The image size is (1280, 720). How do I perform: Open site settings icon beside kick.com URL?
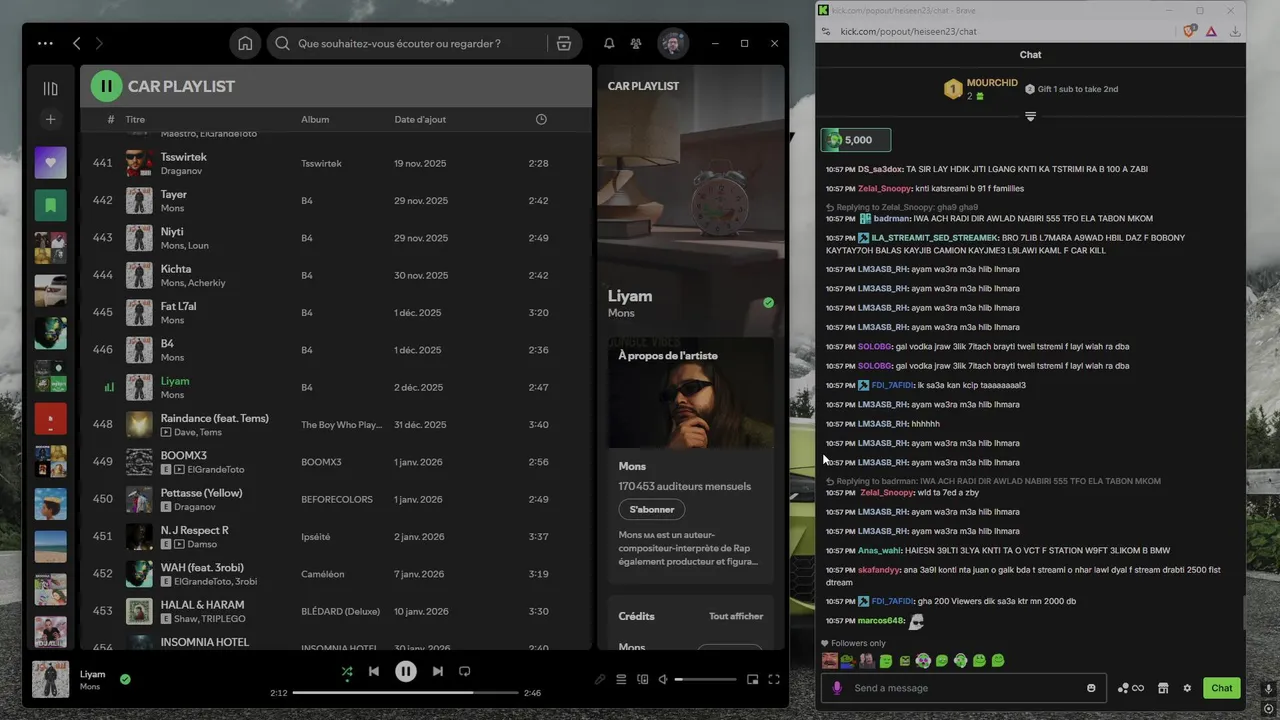[826, 31]
